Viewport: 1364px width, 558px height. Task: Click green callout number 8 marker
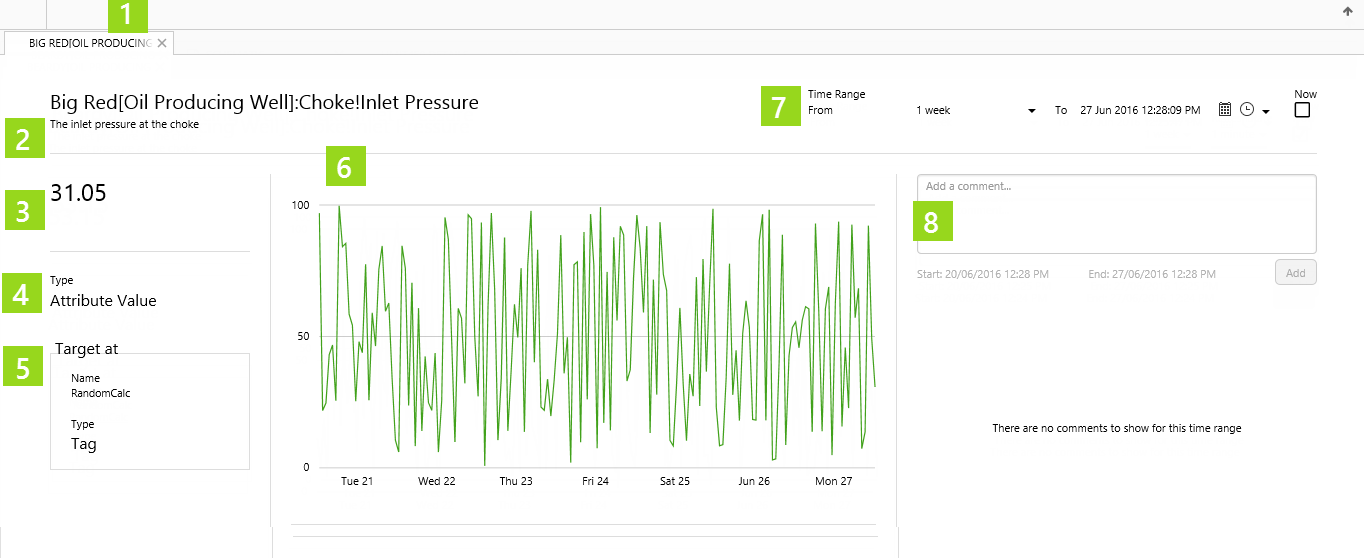coord(933,221)
